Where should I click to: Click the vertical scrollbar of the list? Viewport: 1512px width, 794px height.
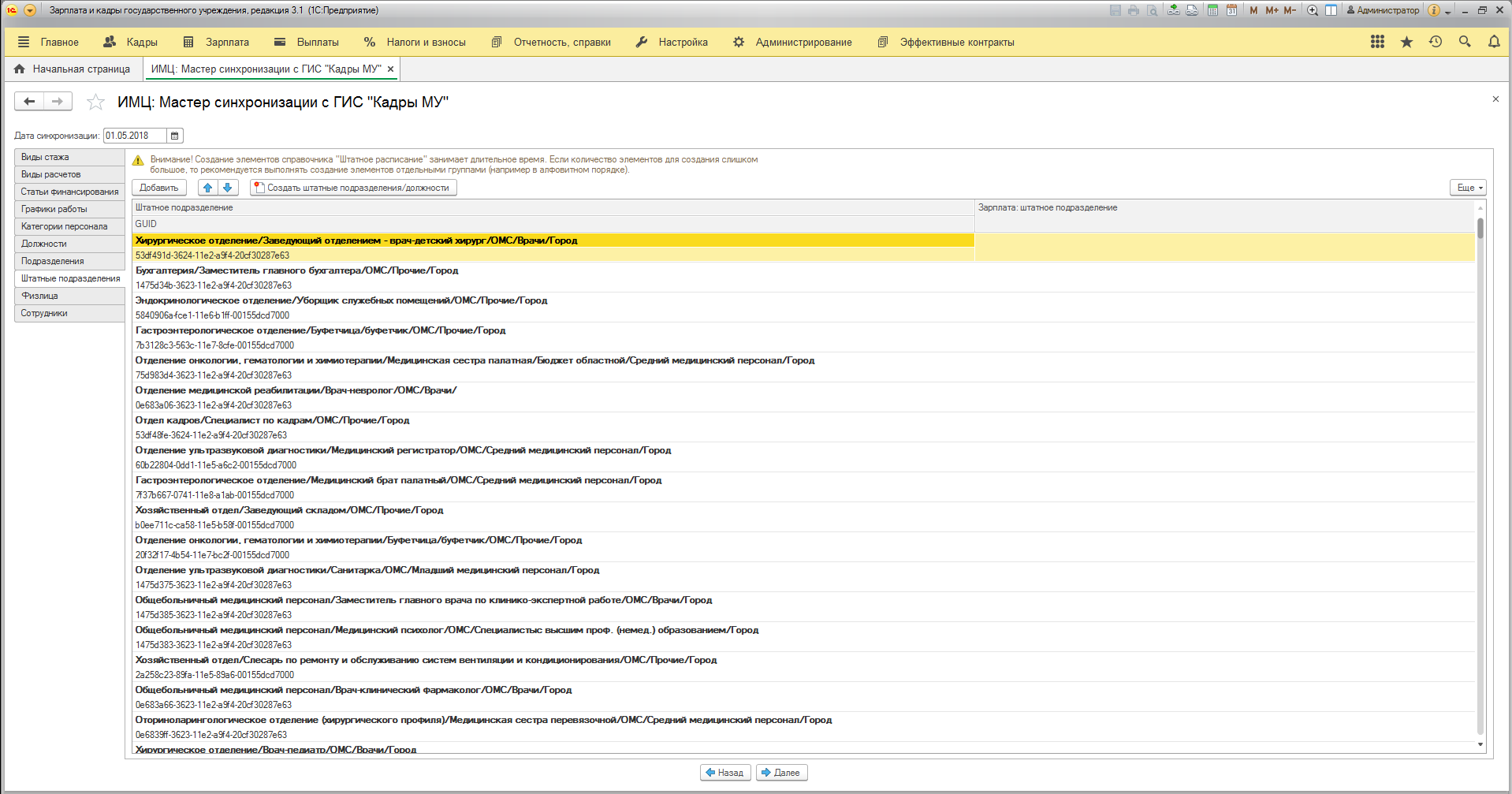(x=1480, y=473)
